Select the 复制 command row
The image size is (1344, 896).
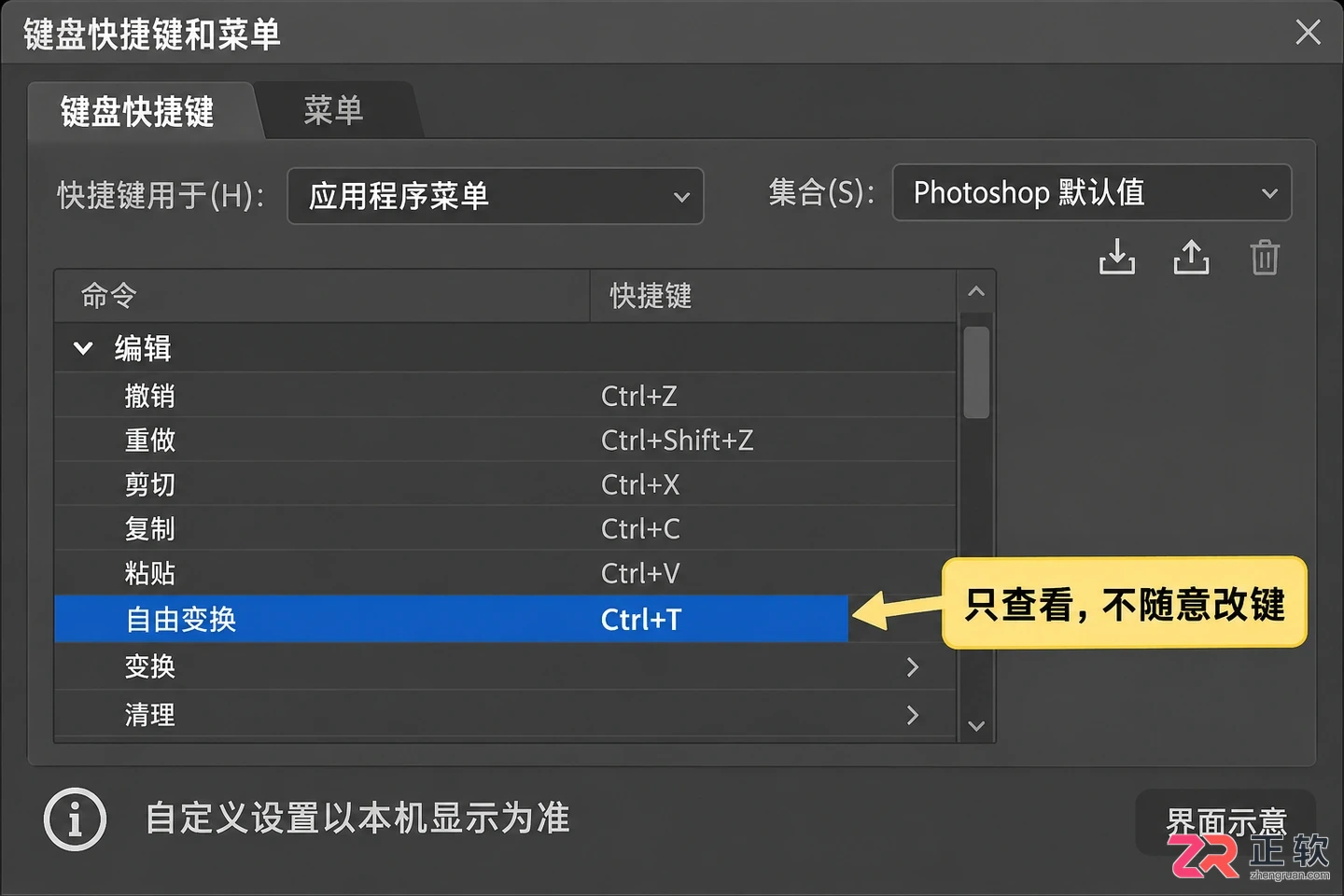(x=505, y=528)
